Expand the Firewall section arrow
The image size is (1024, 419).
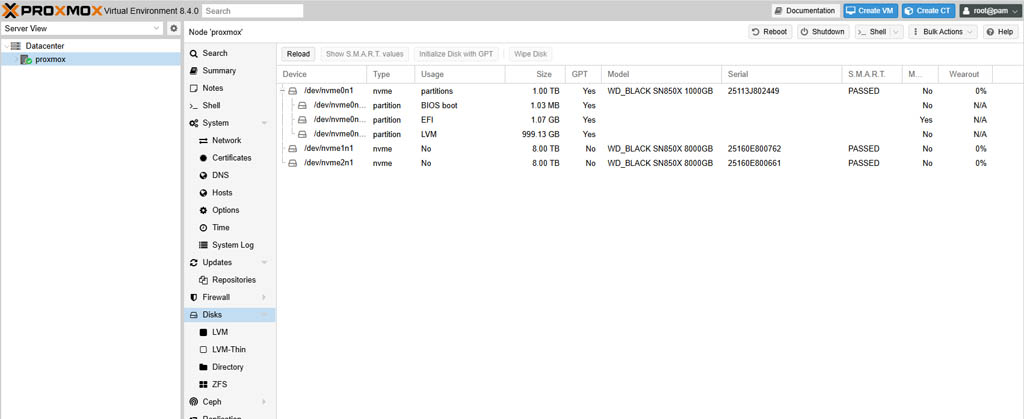[264, 297]
